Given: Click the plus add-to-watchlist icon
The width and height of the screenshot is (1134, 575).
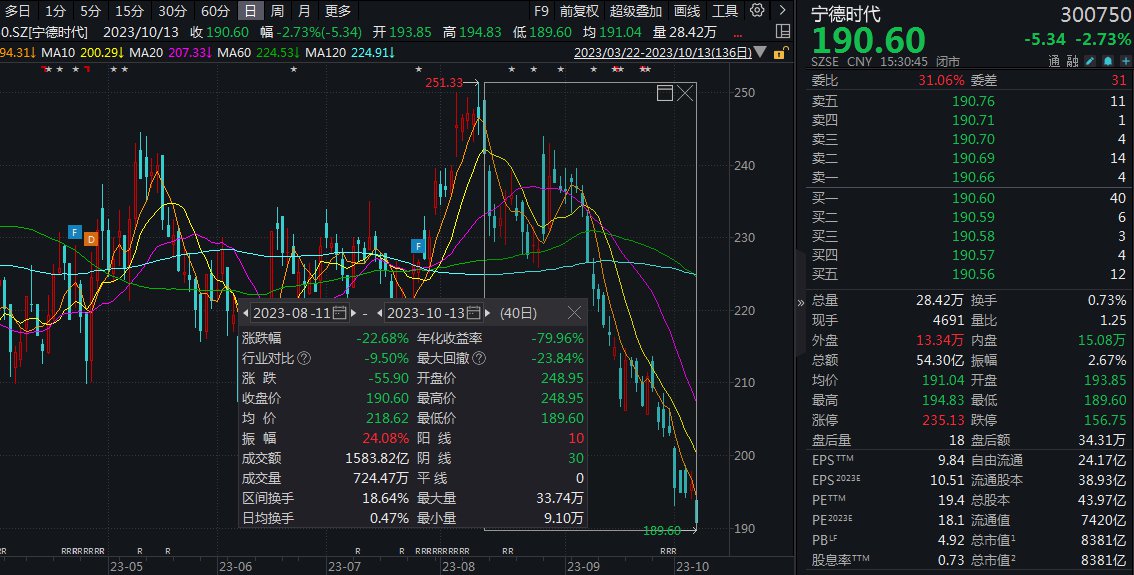Looking at the screenshot, I should (1125, 61).
